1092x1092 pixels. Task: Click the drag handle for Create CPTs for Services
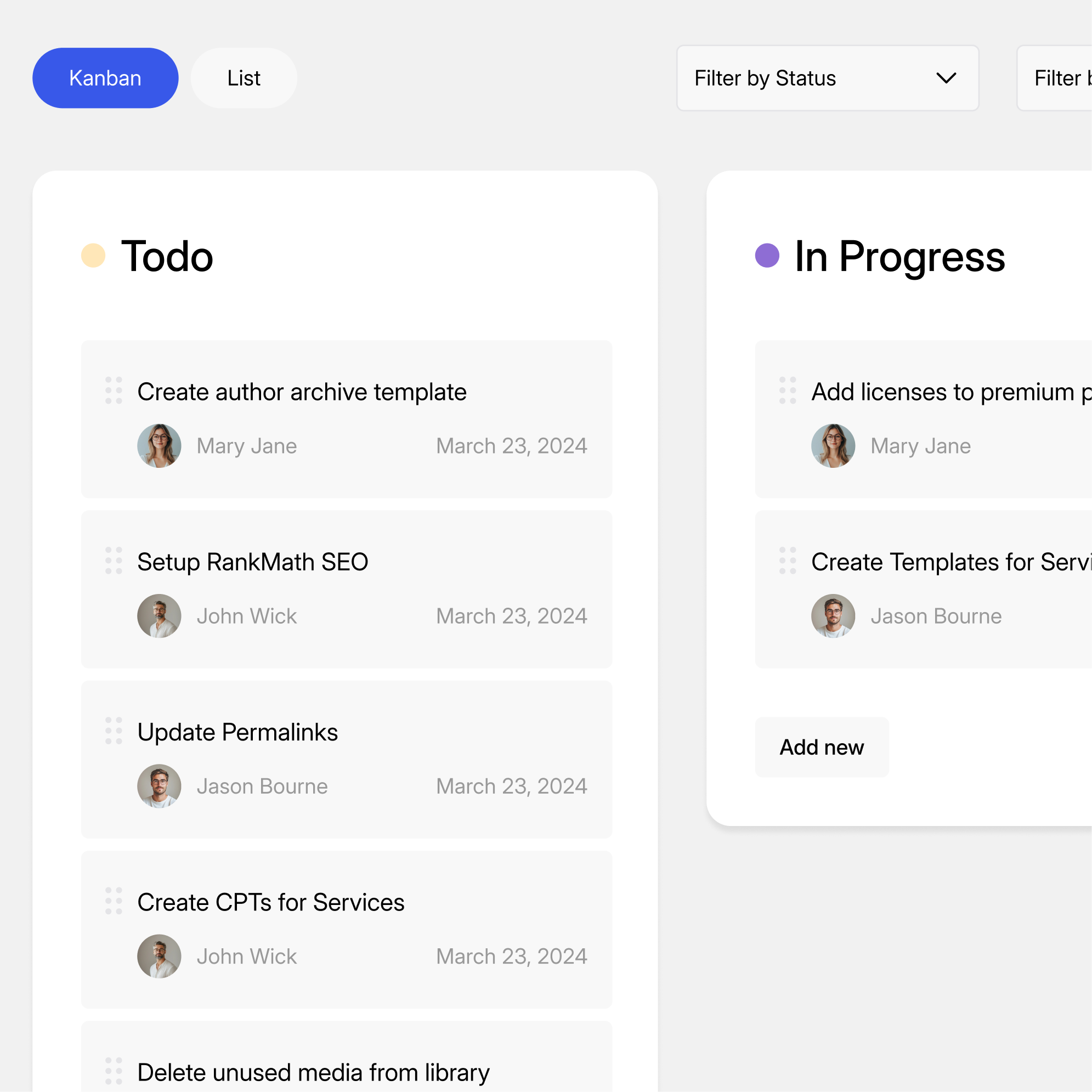point(114,901)
